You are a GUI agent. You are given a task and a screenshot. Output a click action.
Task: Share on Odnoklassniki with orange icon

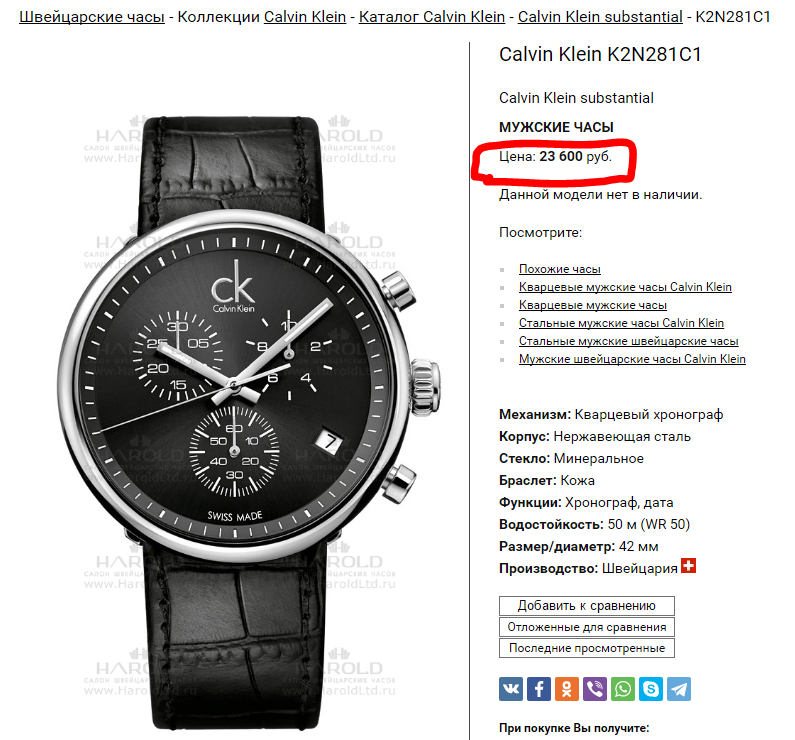pos(567,689)
